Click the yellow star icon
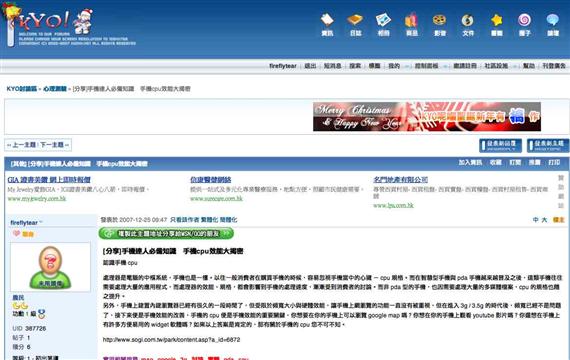Image resolution: width=570 pixels, height=360 pixels. (497, 25)
